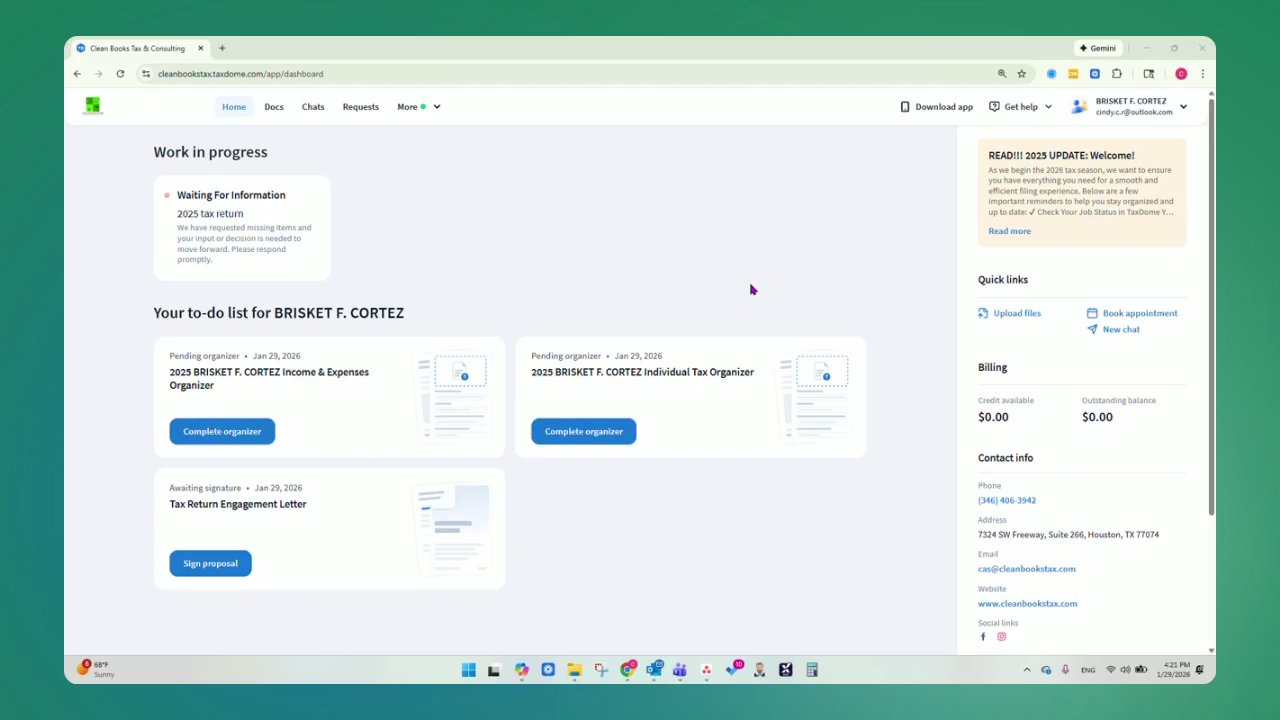Open the Facebook social link icon
The image size is (1280, 720).
pyautogui.click(x=983, y=637)
